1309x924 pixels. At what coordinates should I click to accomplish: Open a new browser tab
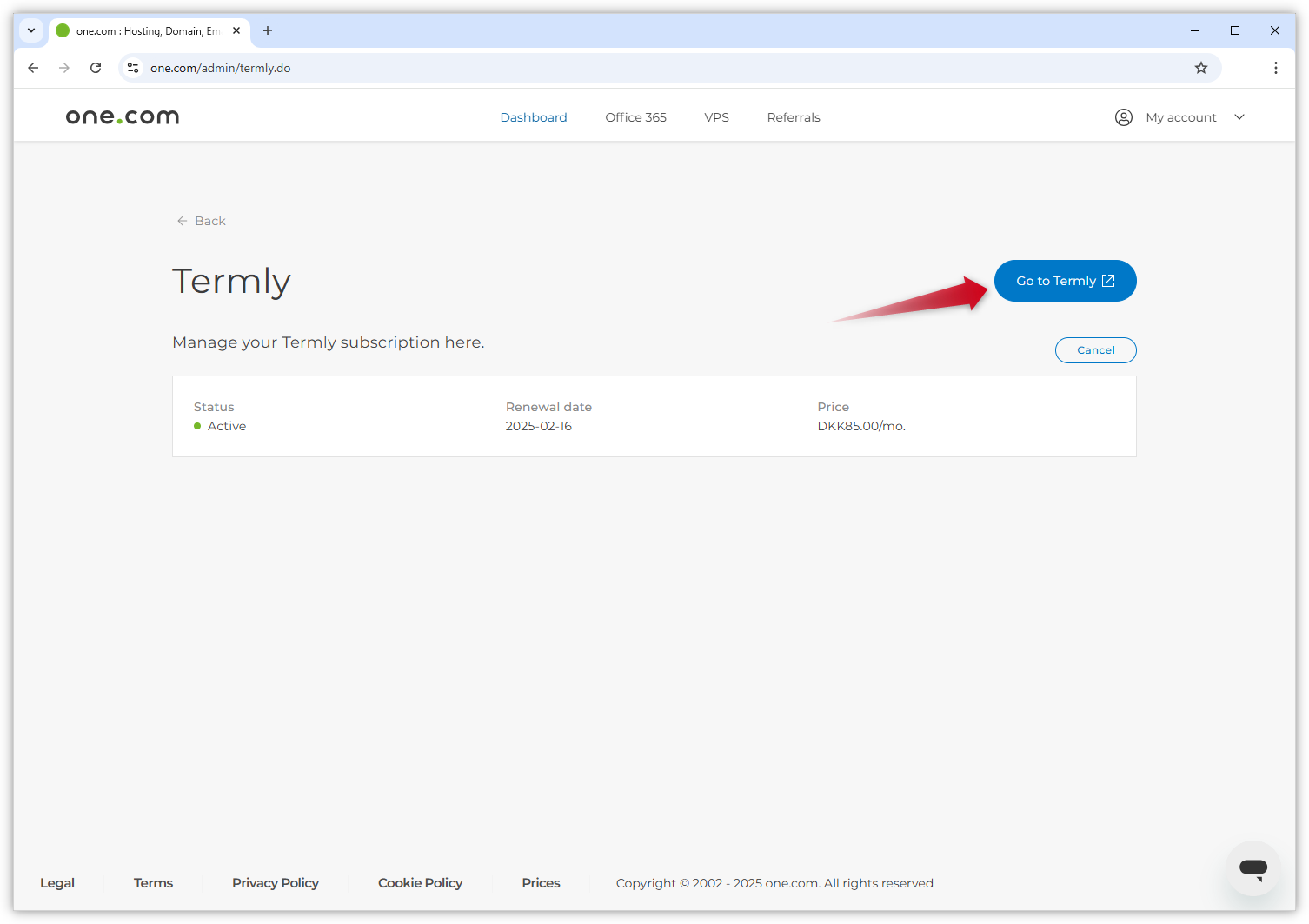[x=268, y=30]
